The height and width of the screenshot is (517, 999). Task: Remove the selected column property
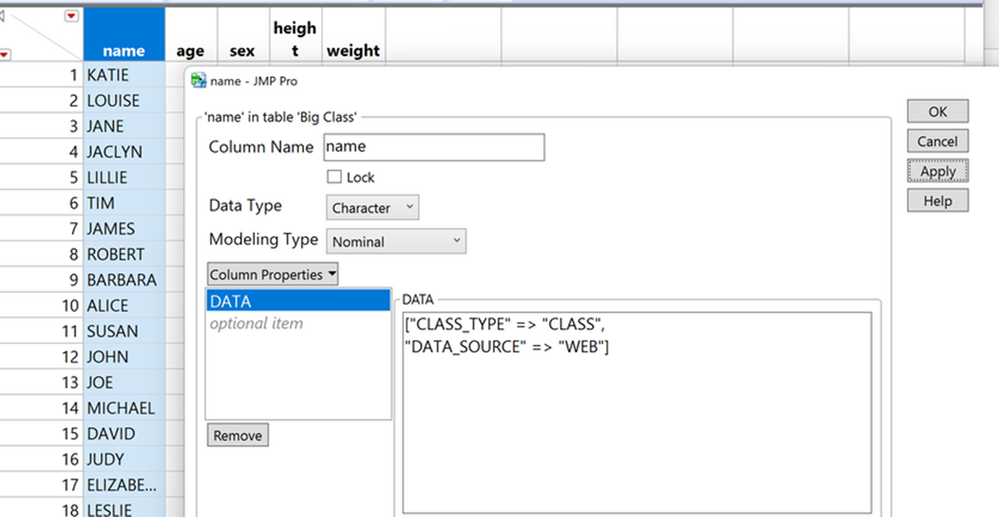coord(237,435)
